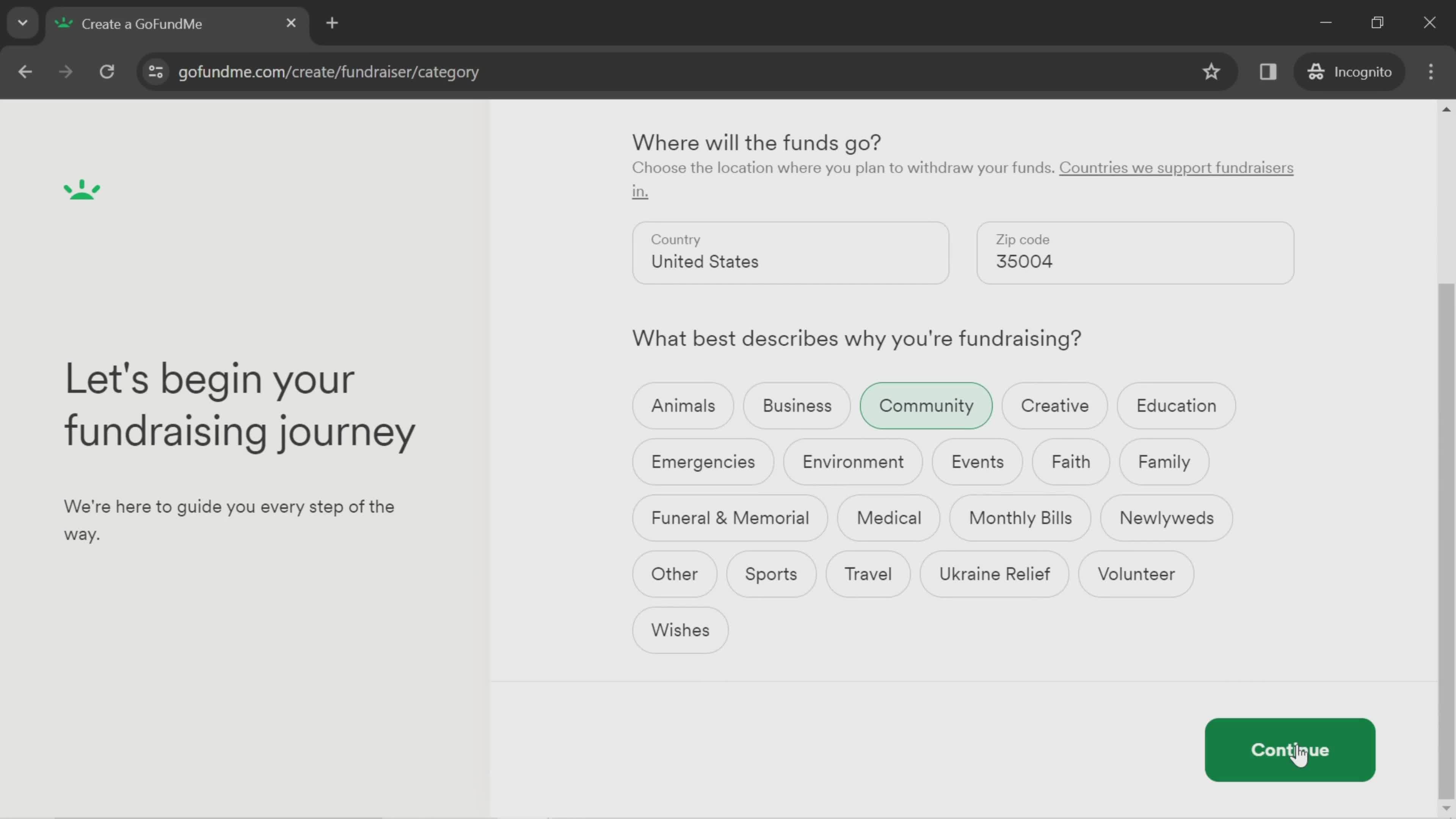
Task: Click the browser reload/refresh icon
Action: click(107, 71)
